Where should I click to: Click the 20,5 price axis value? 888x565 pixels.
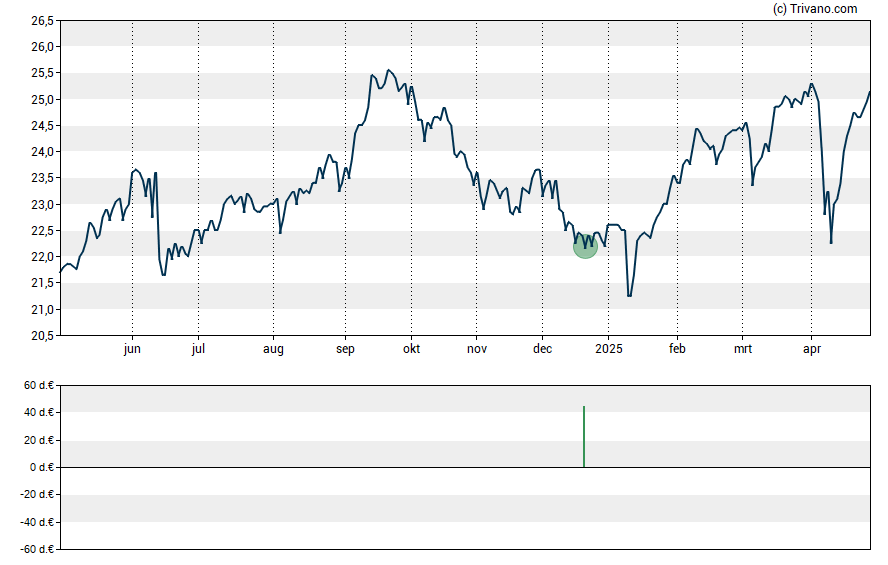coord(42,336)
